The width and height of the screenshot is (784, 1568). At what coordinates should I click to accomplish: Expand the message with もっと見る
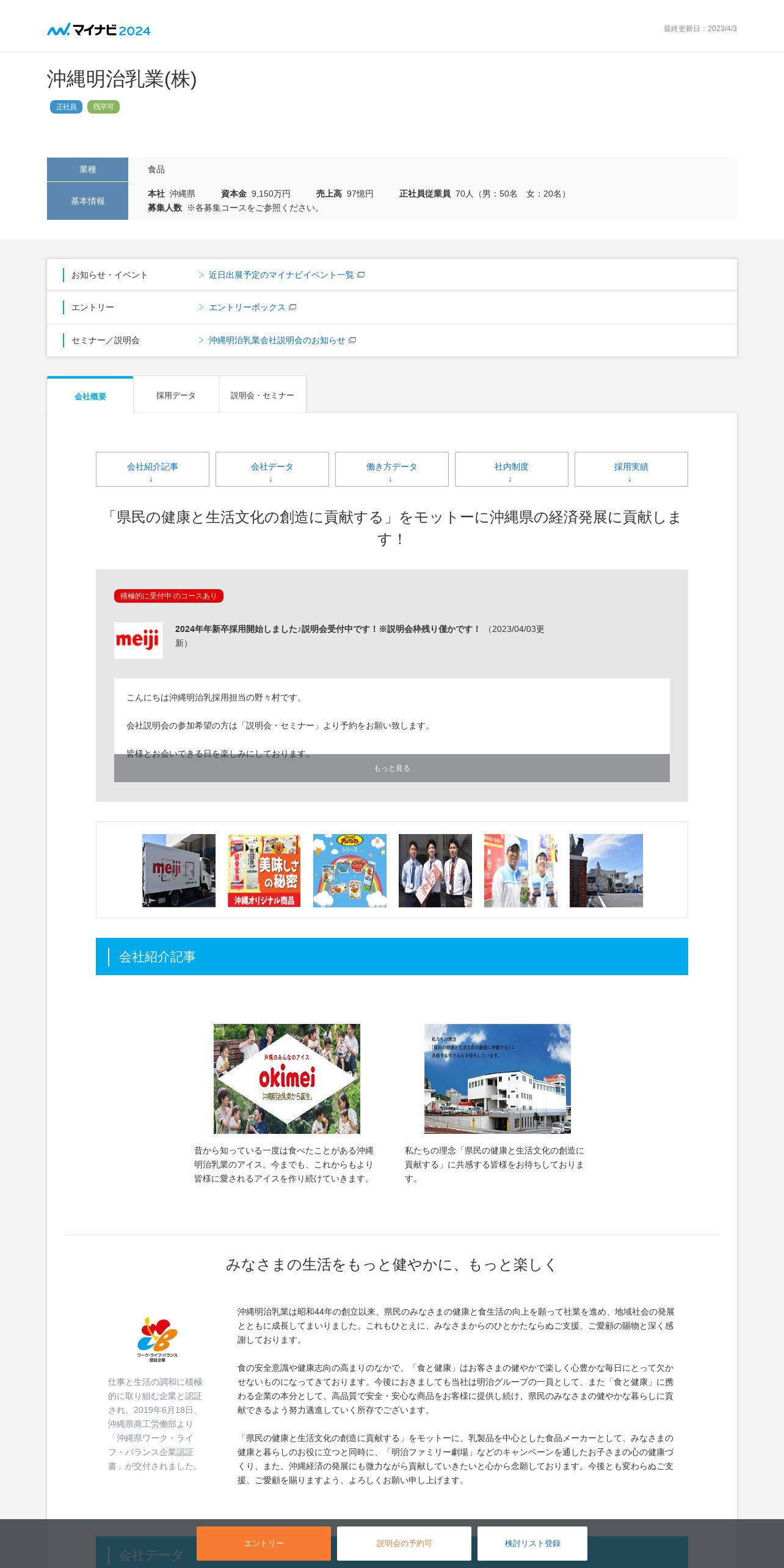coord(392,768)
